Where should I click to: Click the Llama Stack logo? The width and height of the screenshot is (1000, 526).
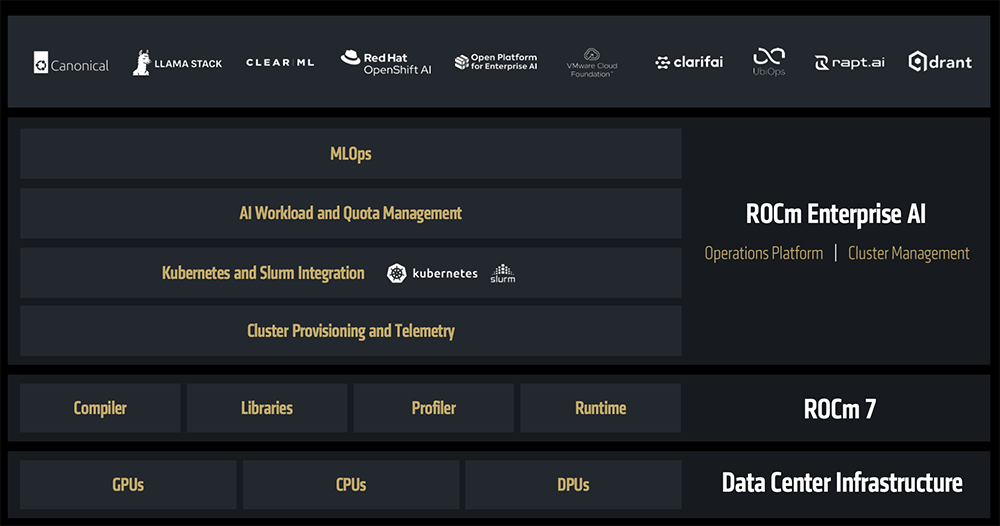177,63
